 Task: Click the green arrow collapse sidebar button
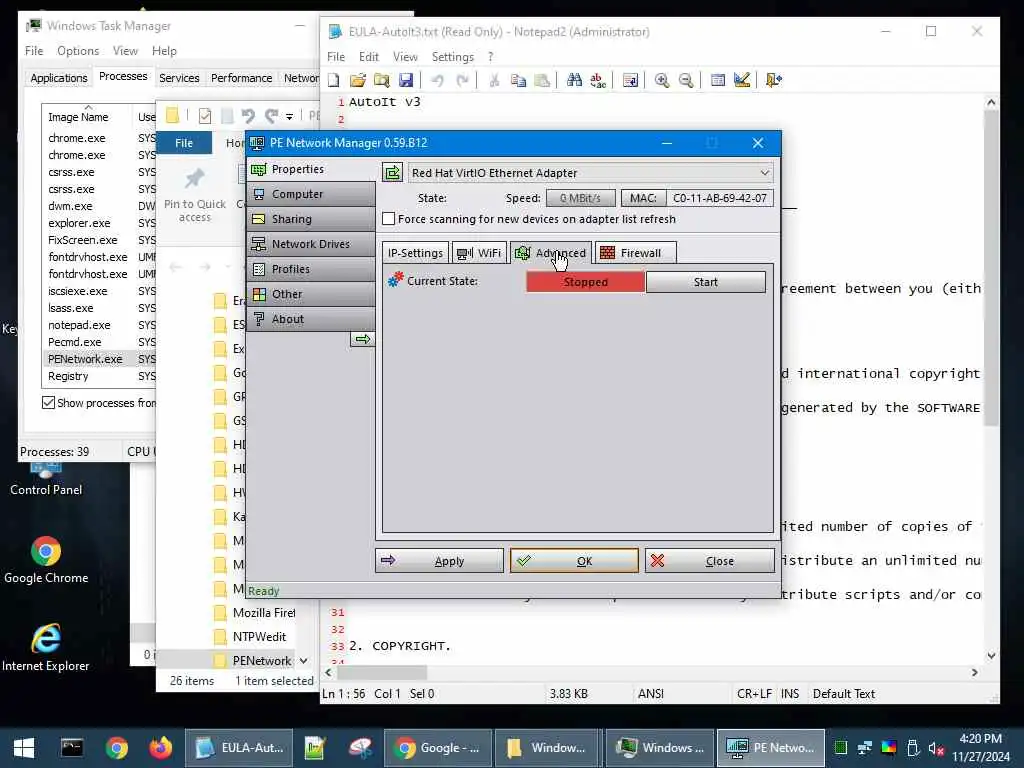(362, 339)
